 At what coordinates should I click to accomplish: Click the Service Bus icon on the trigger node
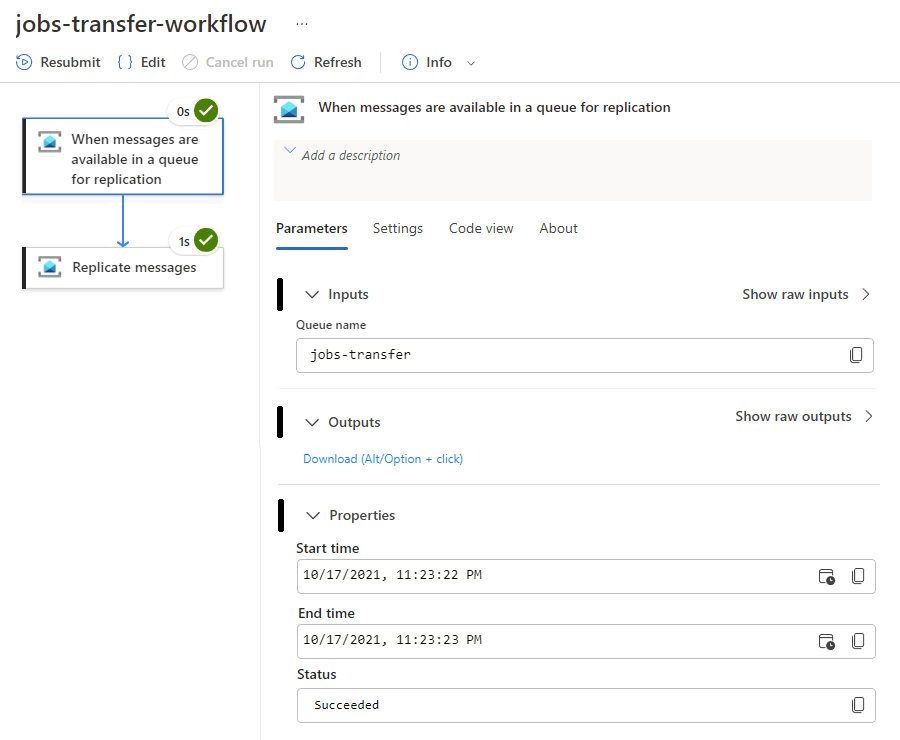click(49, 142)
